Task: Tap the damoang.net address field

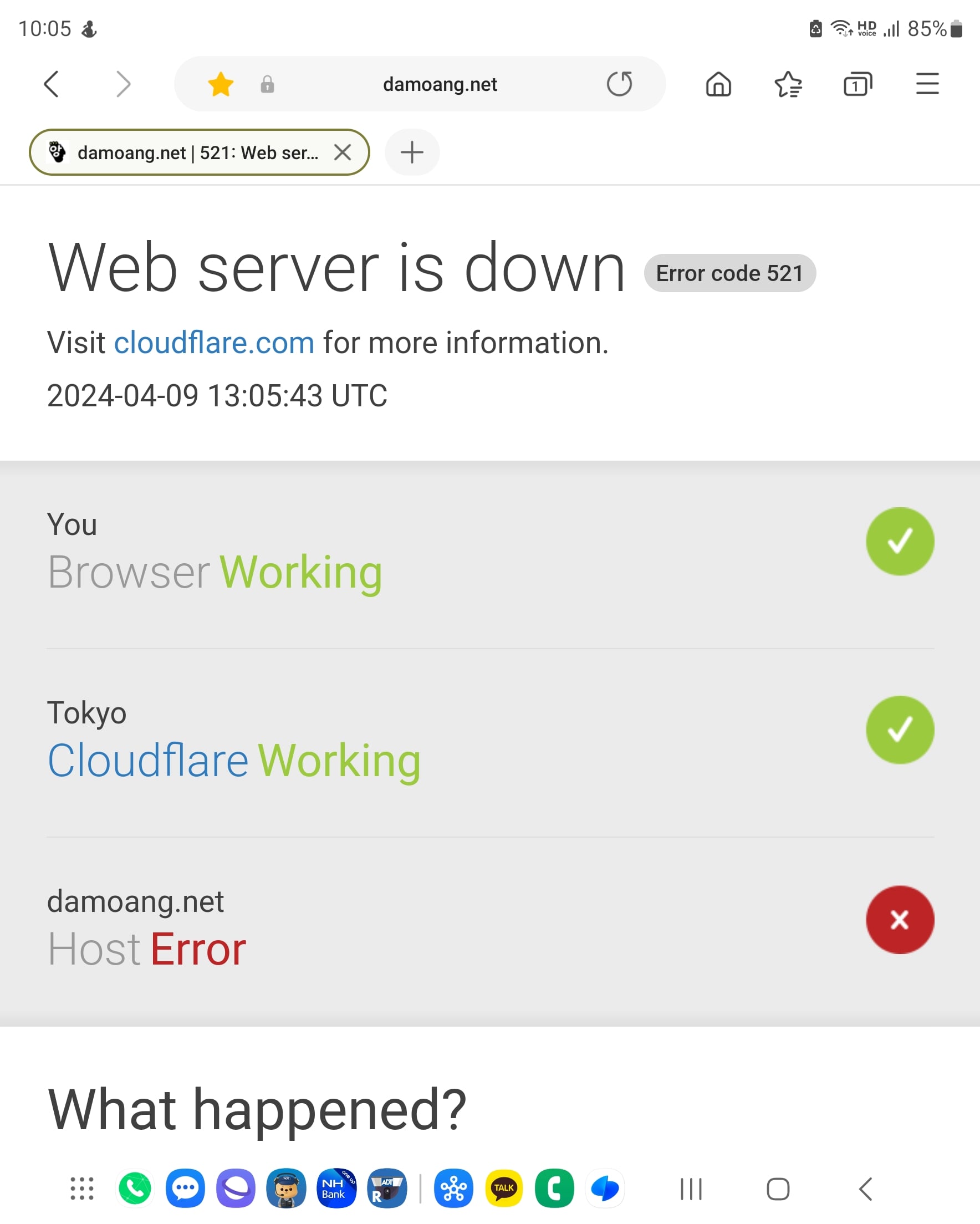Action: click(420, 84)
